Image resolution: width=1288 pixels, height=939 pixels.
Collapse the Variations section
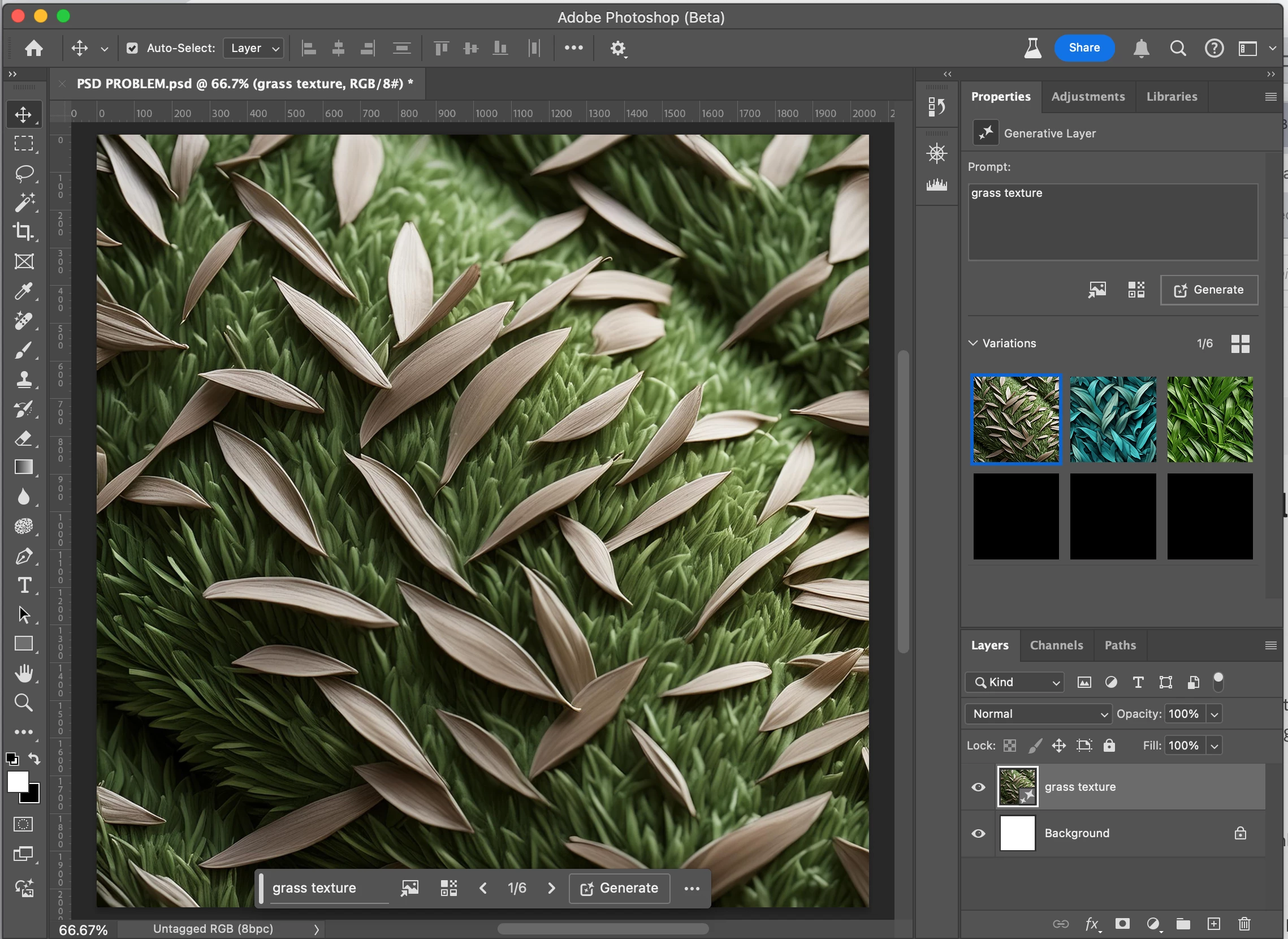coord(973,343)
